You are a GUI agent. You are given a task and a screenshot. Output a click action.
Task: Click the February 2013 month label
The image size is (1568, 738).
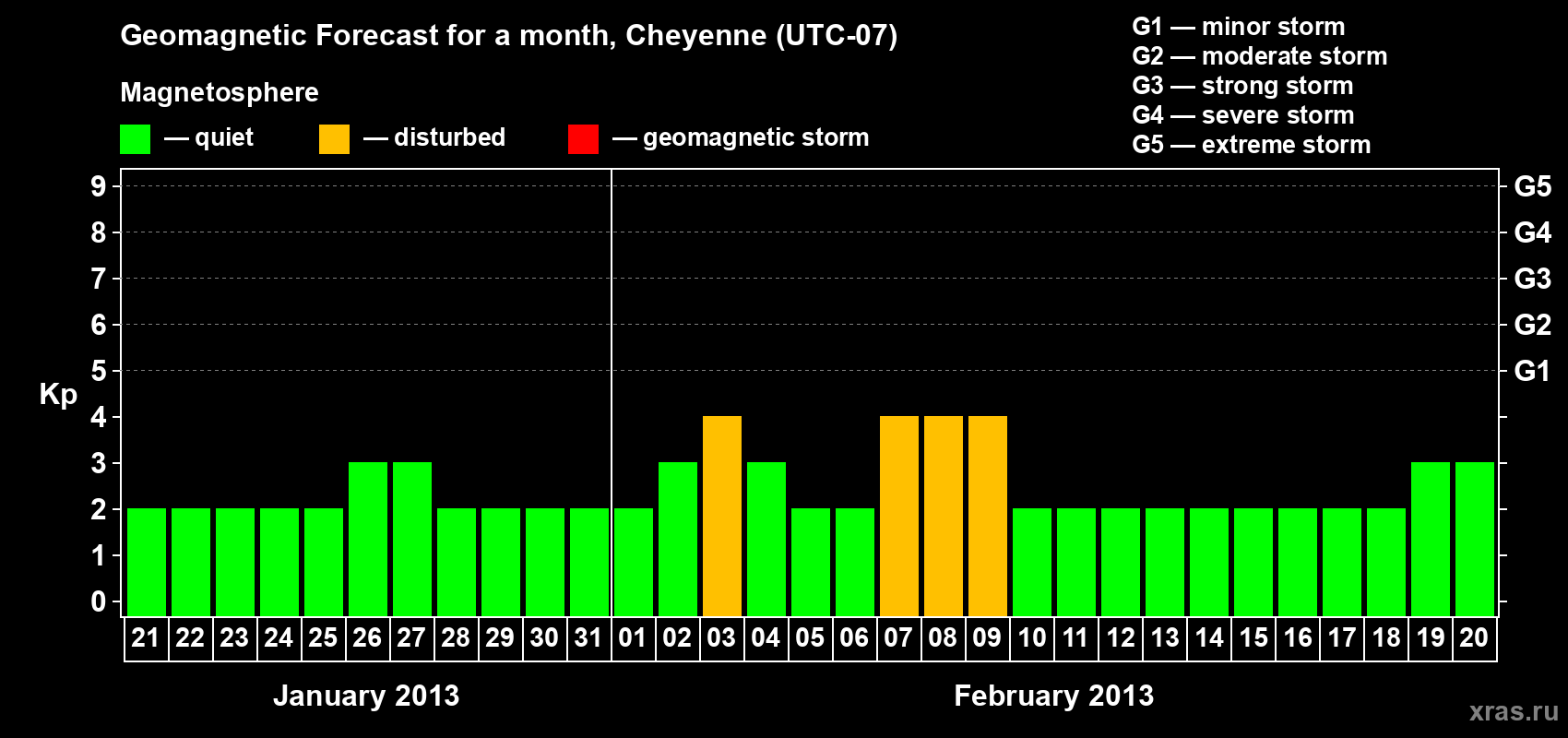coord(1053,696)
